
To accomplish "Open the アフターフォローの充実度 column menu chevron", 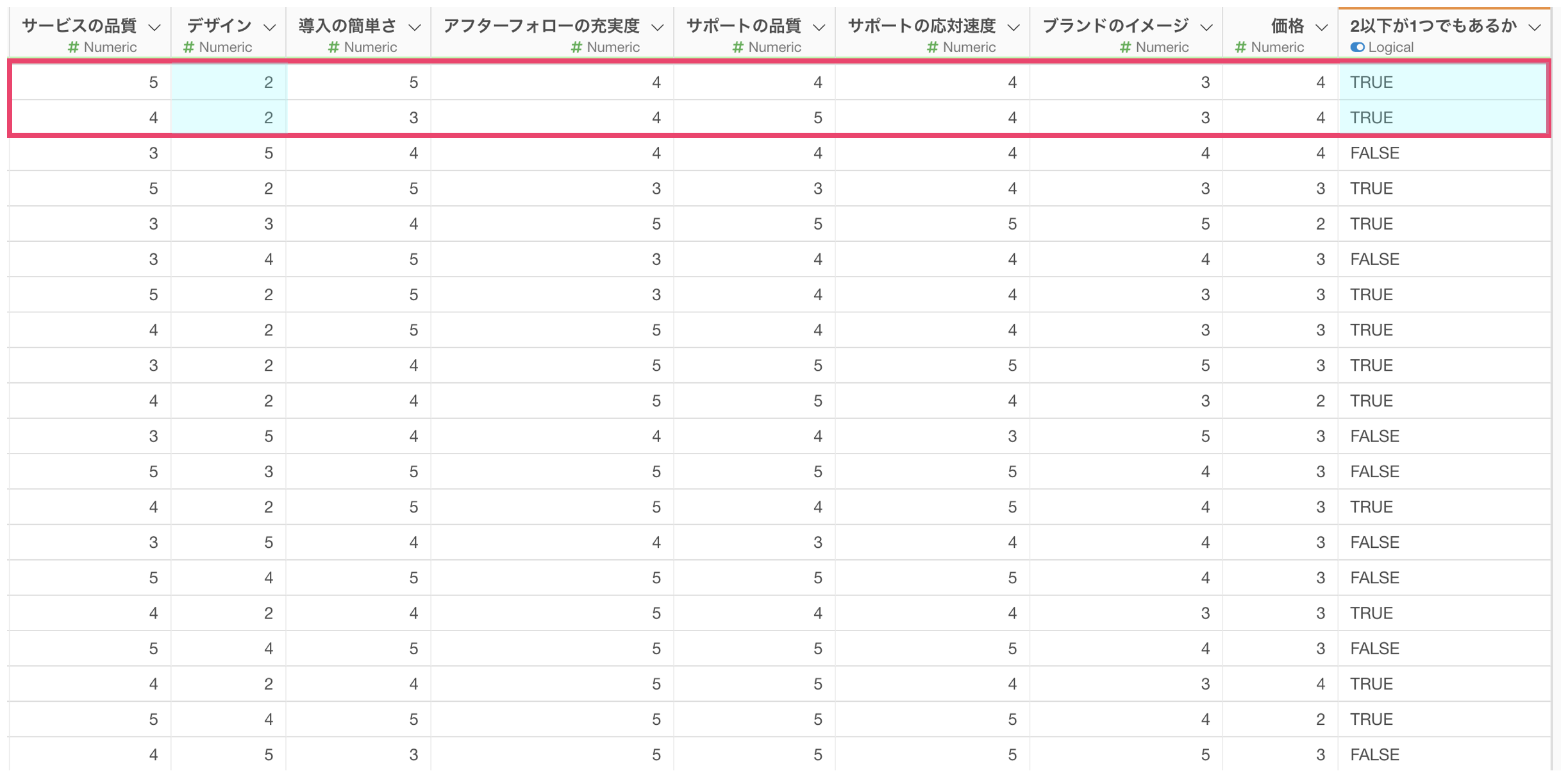I will (658, 28).
